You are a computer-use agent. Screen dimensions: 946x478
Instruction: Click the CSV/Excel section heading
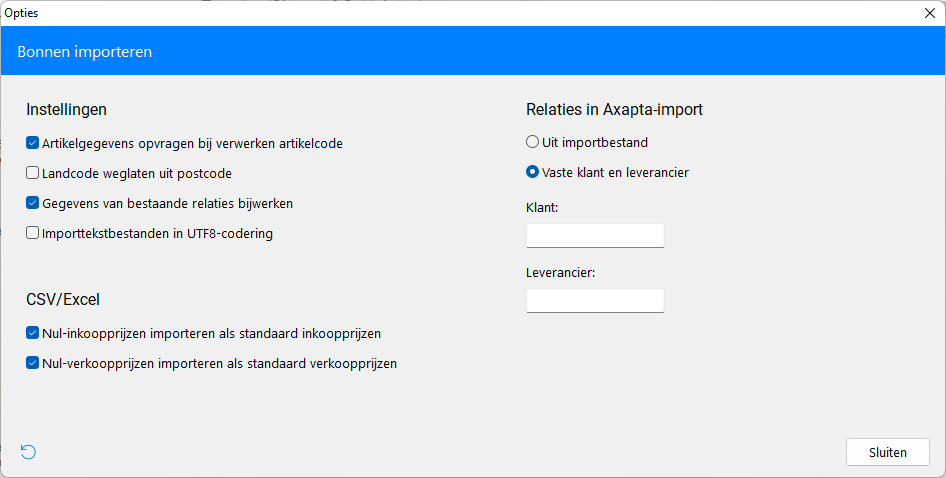[x=63, y=299]
